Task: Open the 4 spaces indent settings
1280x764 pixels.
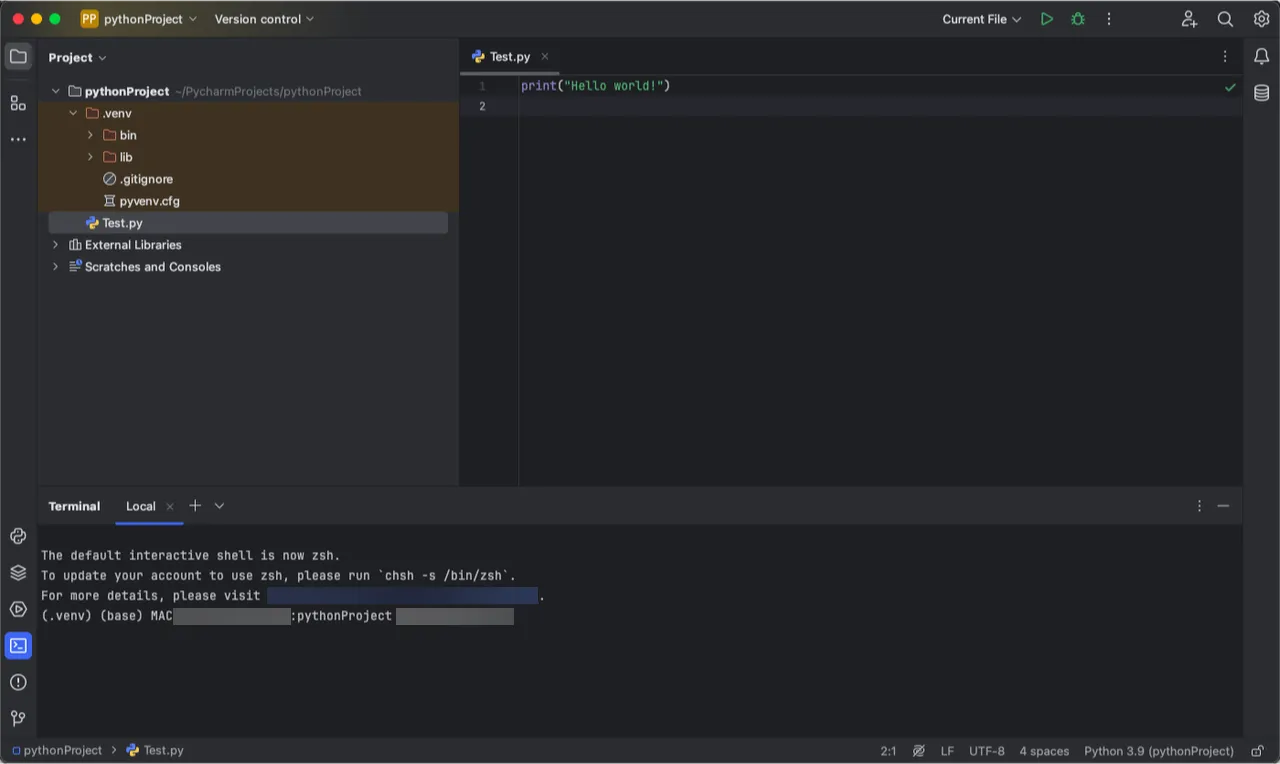Action: [x=1044, y=751]
